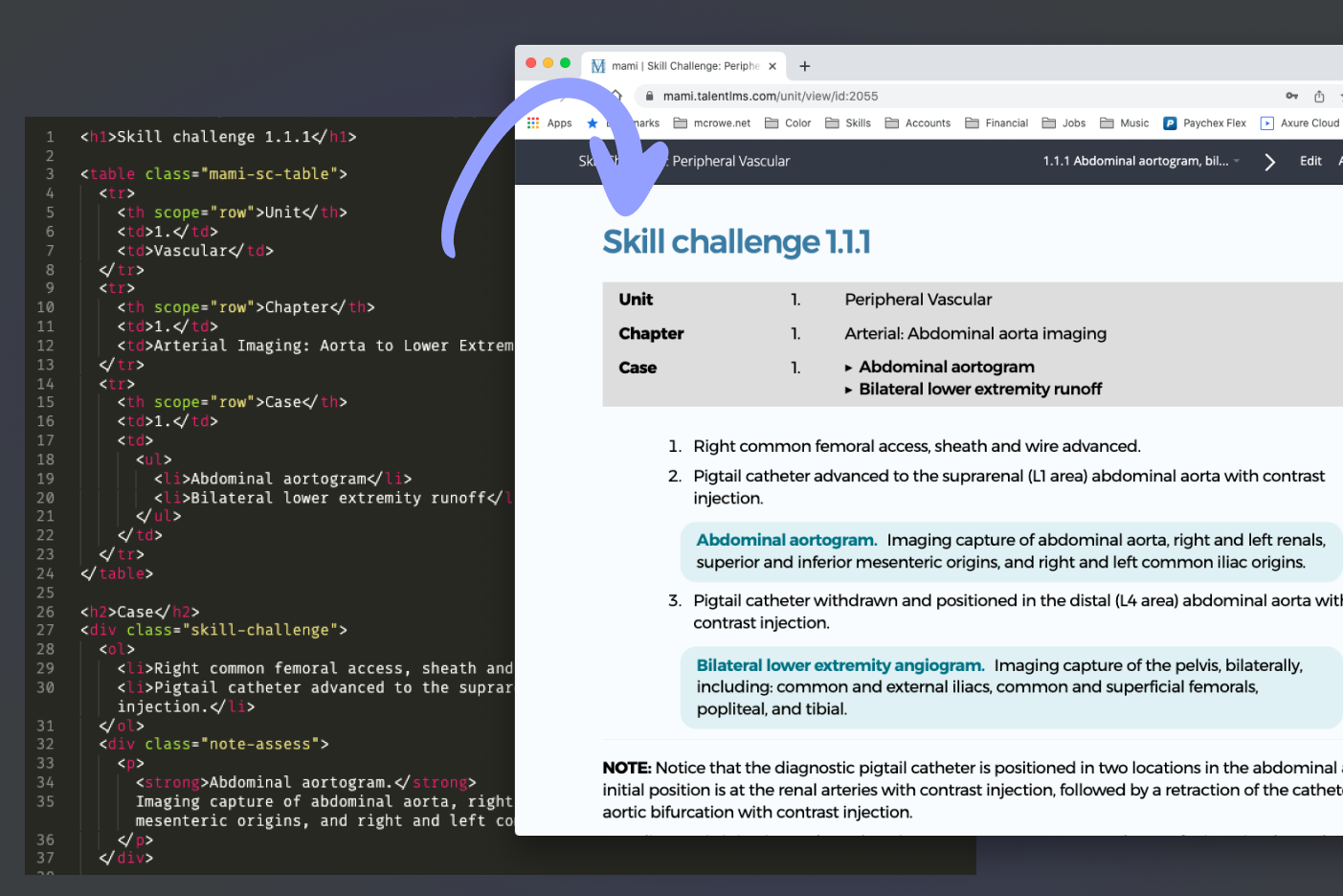Image resolution: width=1343 pixels, height=896 pixels.
Task: Open the Jobs bookmark folder
Action: [x=1063, y=123]
